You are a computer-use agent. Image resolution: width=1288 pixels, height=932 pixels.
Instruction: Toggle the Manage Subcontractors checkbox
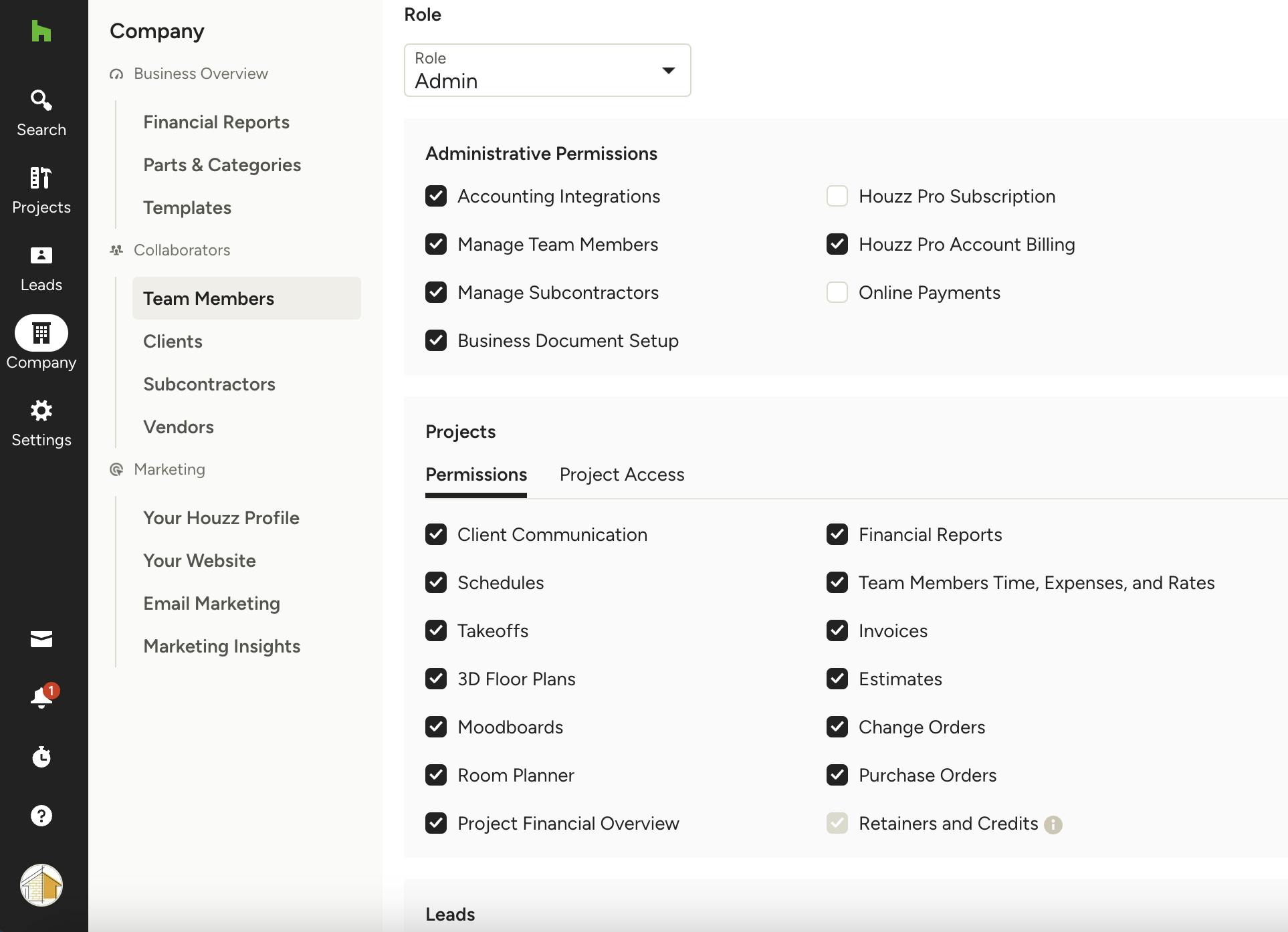(436, 292)
